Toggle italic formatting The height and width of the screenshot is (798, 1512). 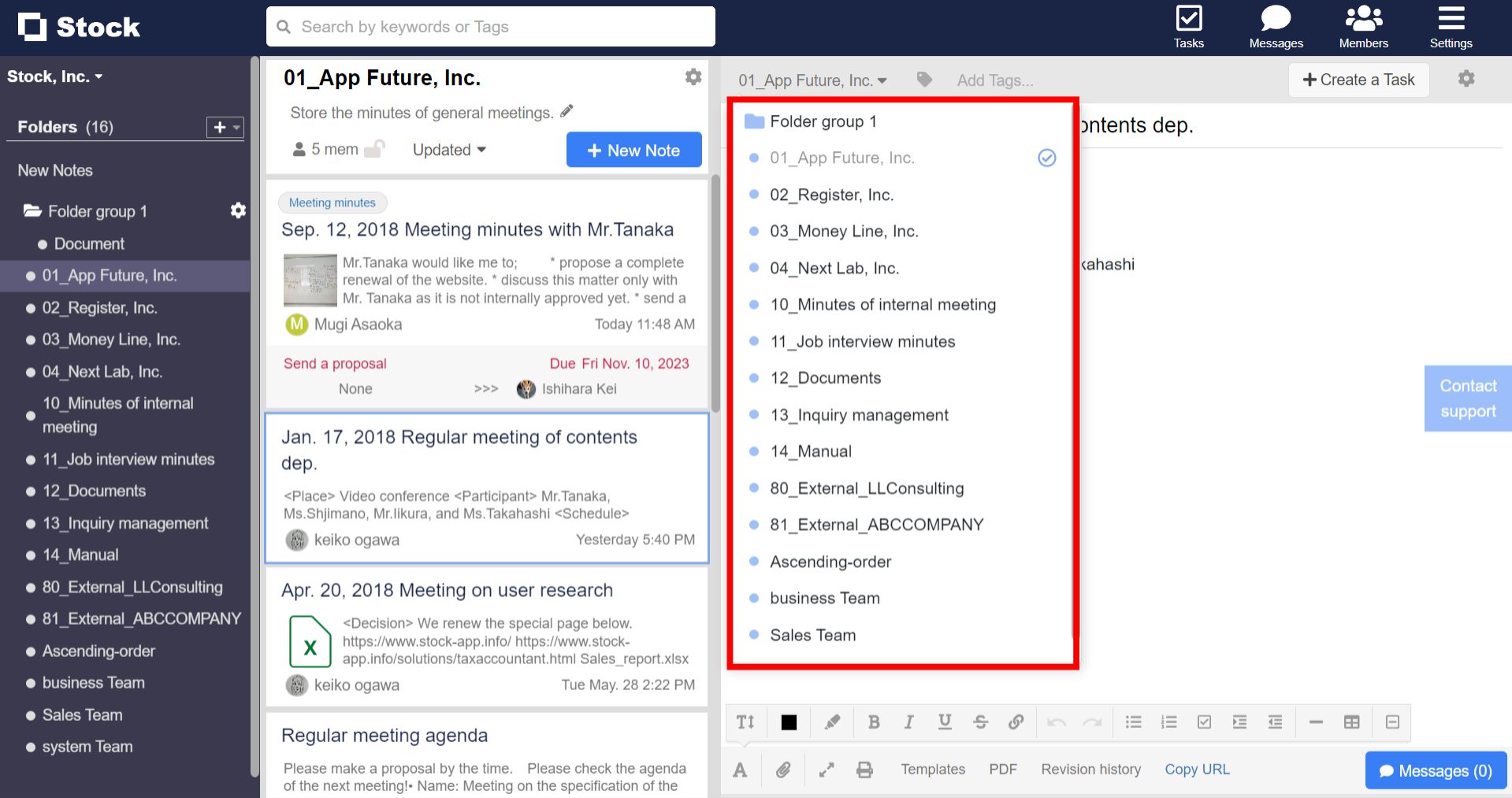(x=908, y=722)
